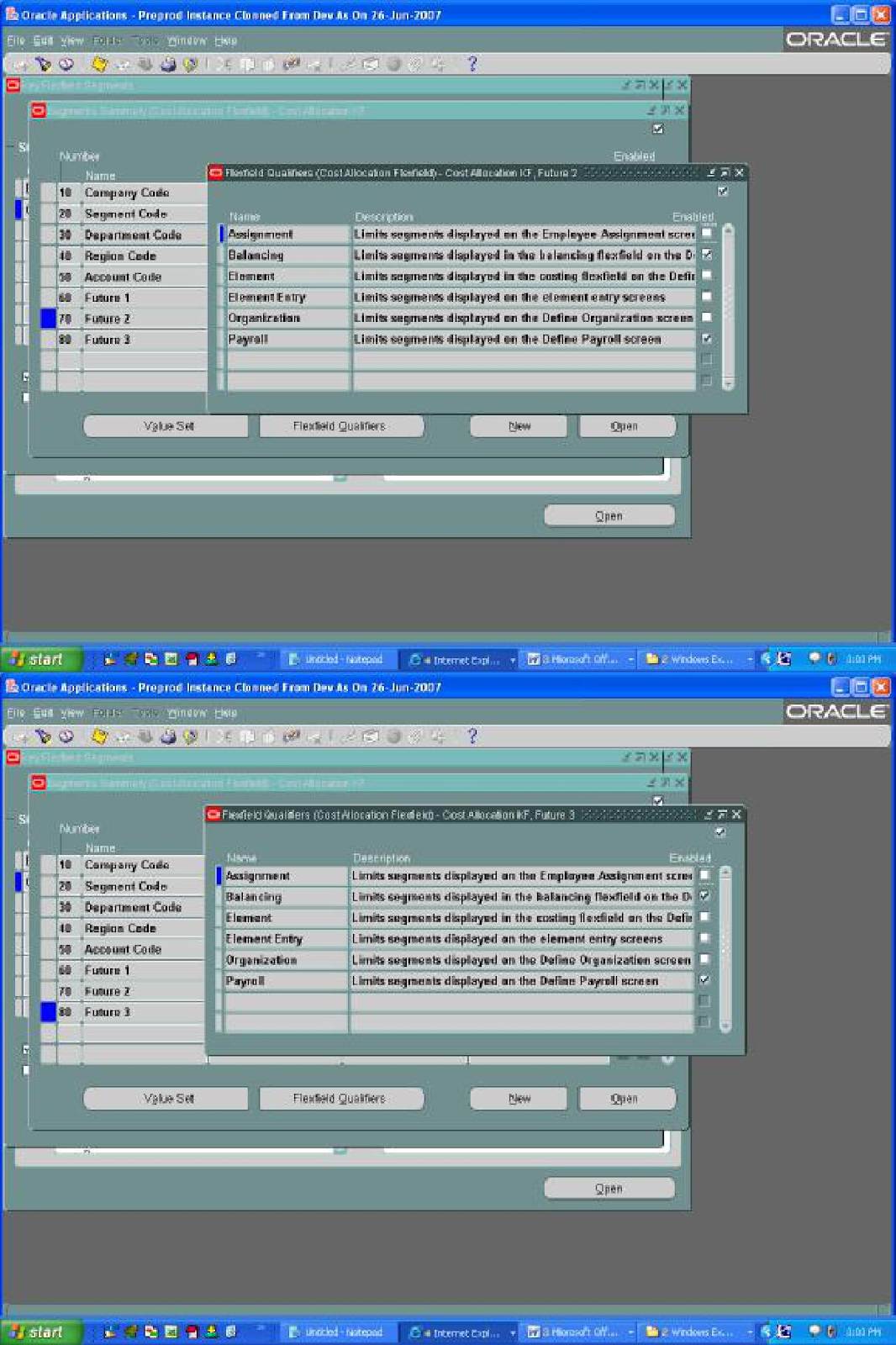
Task: Click the Copy icon in top Oracle toolbar
Action: point(246,64)
